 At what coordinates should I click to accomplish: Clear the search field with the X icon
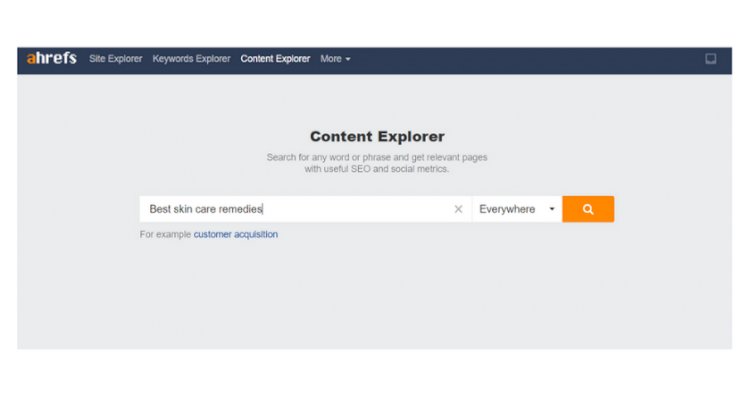pos(458,209)
